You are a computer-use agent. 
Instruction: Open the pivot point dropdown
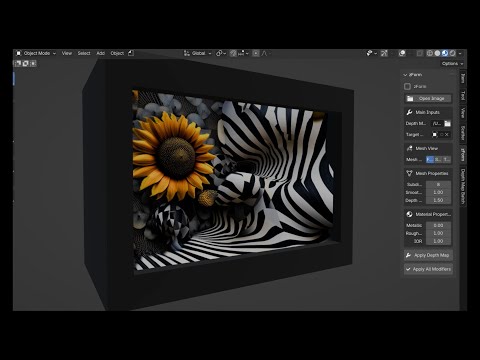click(x=220, y=53)
